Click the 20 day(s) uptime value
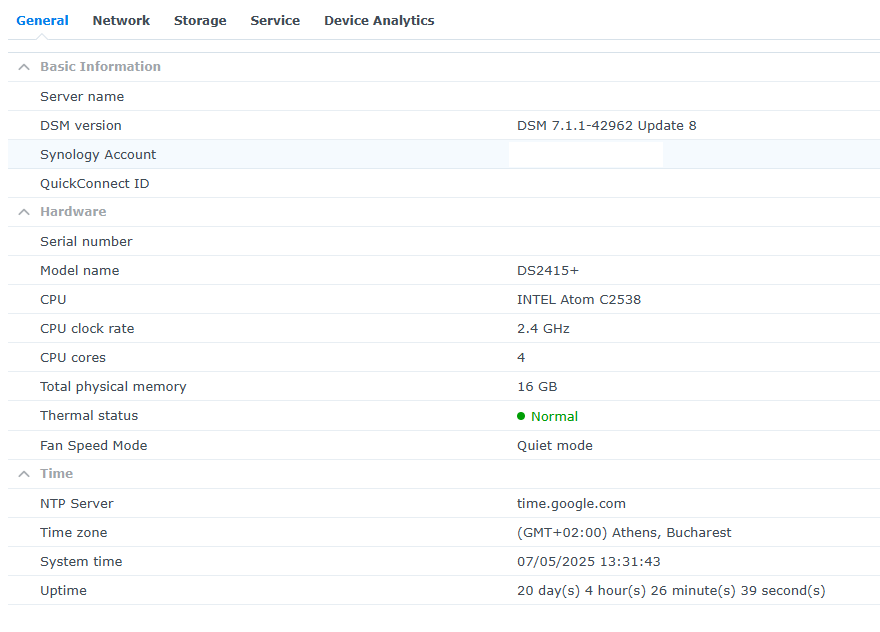 (671, 591)
